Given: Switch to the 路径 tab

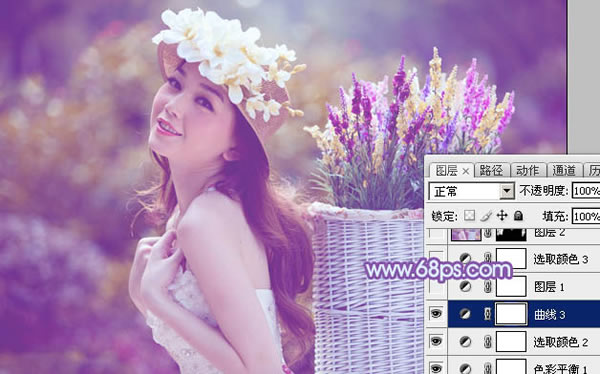Looking at the screenshot, I should pos(491,170).
